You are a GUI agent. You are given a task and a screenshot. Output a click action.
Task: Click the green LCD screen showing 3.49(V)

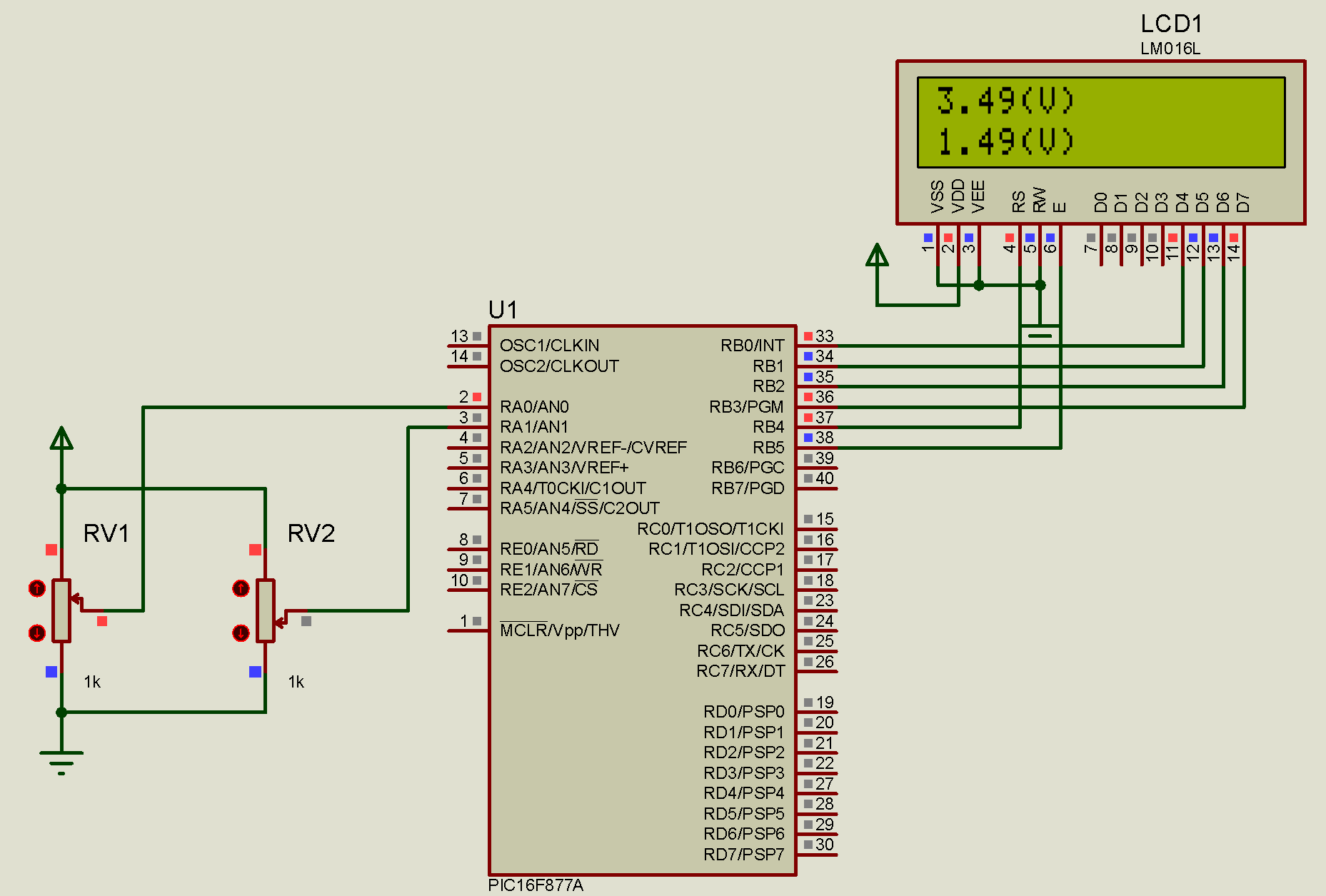1100,122
